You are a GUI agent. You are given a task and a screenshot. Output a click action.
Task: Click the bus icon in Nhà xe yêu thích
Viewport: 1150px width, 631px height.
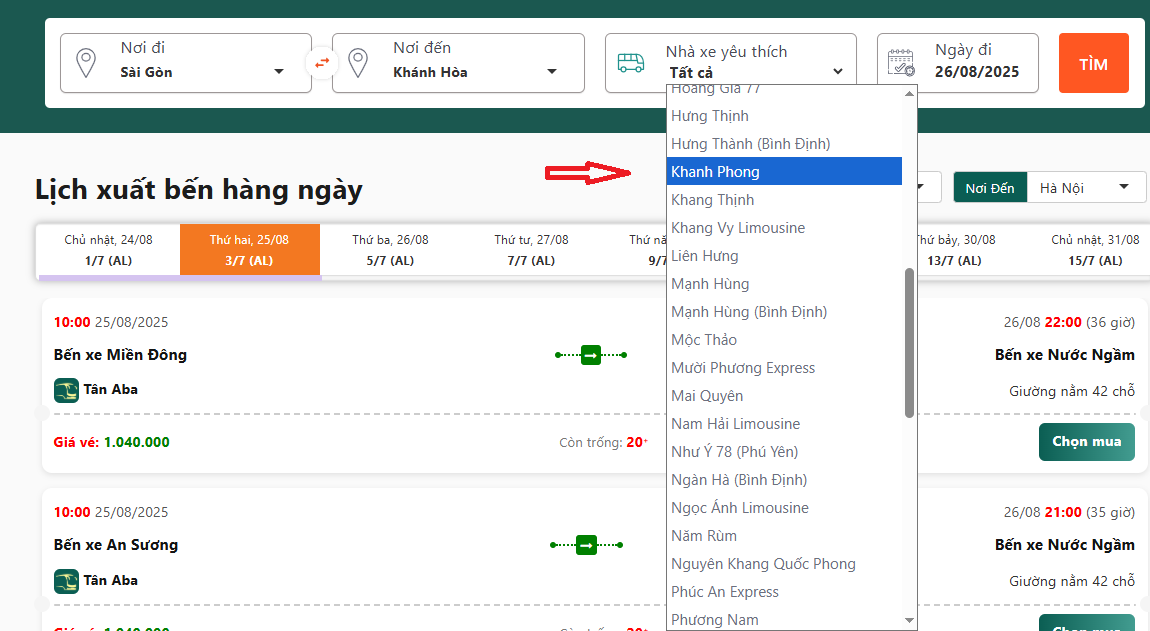coord(631,63)
